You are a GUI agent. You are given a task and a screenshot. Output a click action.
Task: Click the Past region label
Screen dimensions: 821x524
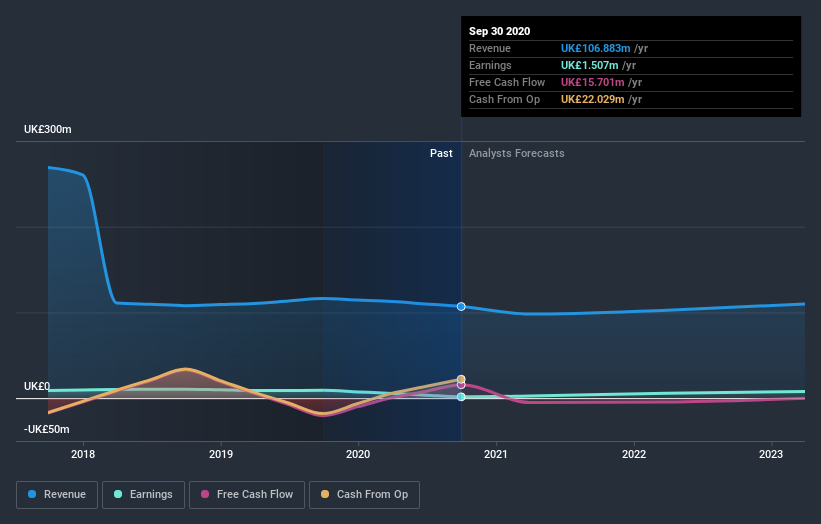441,153
